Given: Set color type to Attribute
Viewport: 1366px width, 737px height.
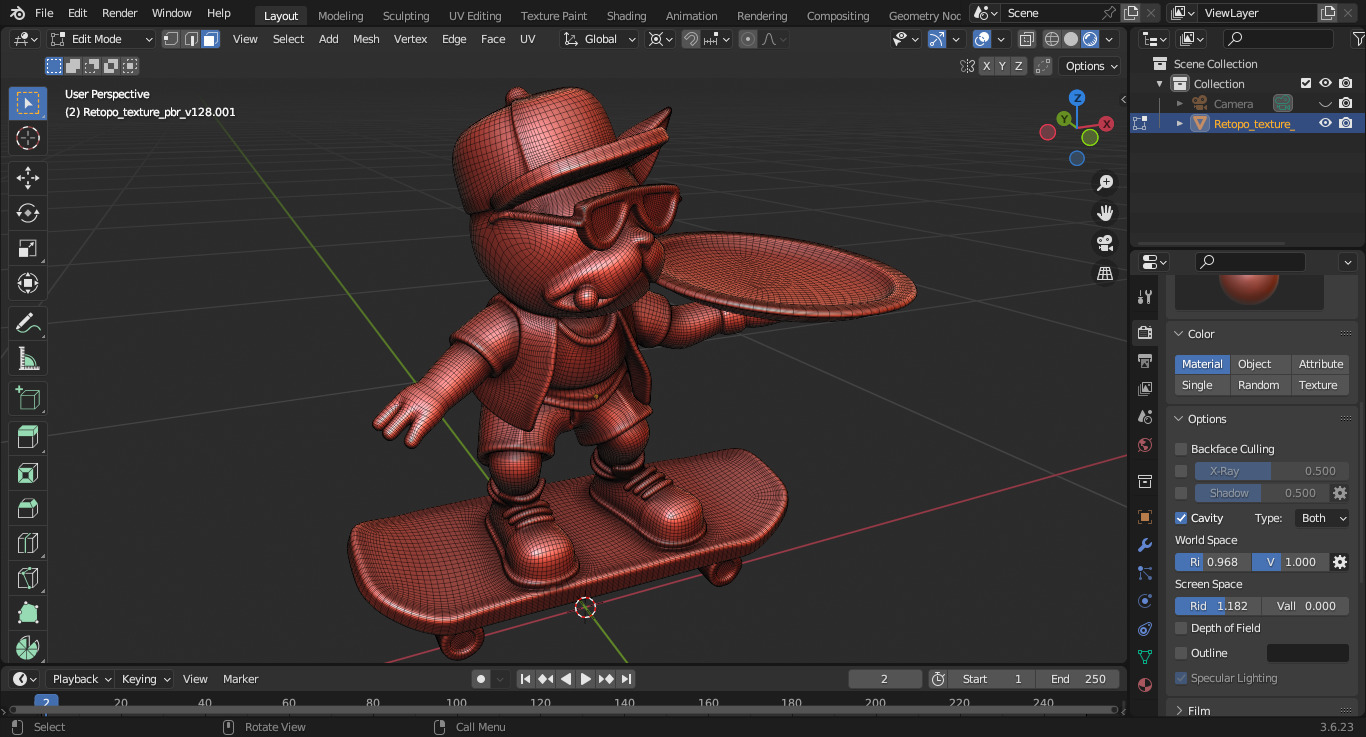Looking at the screenshot, I should point(1320,364).
